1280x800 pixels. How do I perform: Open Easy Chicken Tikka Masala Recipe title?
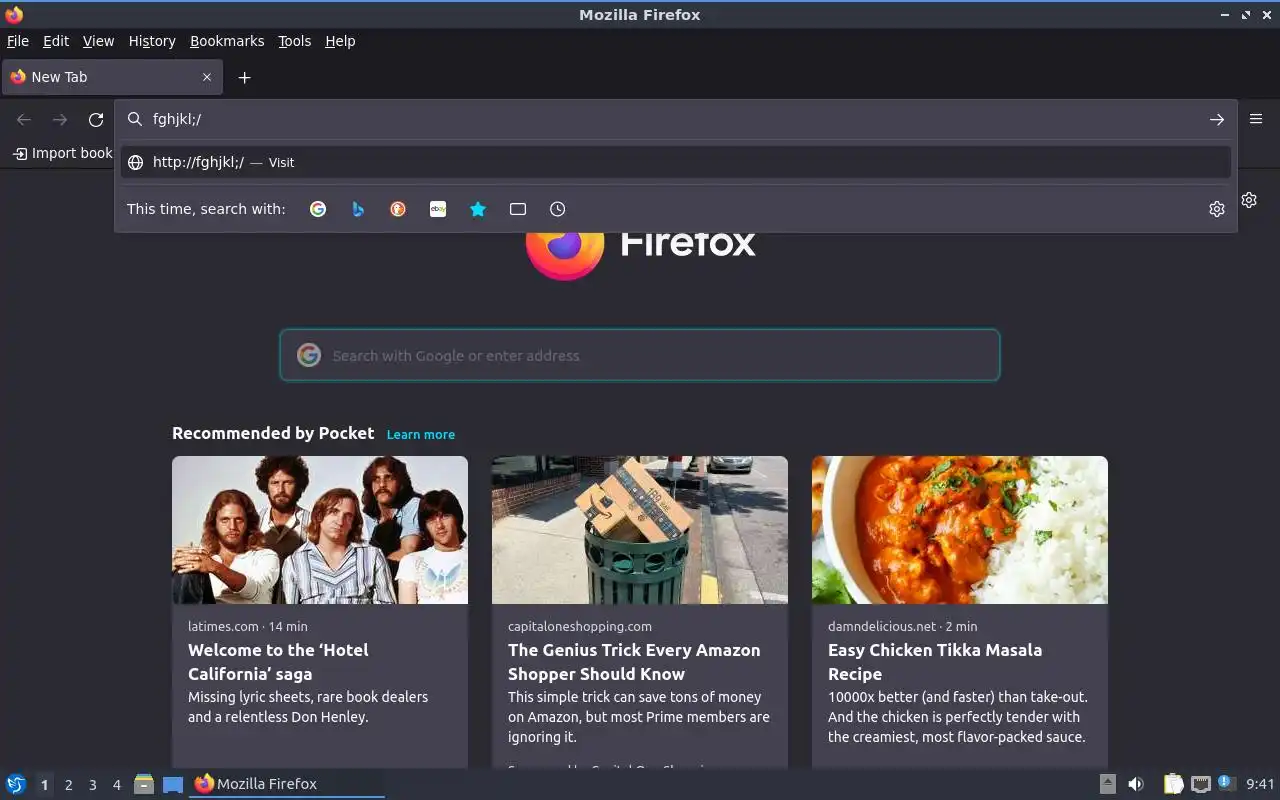pyautogui.click(x=935, y=662)
